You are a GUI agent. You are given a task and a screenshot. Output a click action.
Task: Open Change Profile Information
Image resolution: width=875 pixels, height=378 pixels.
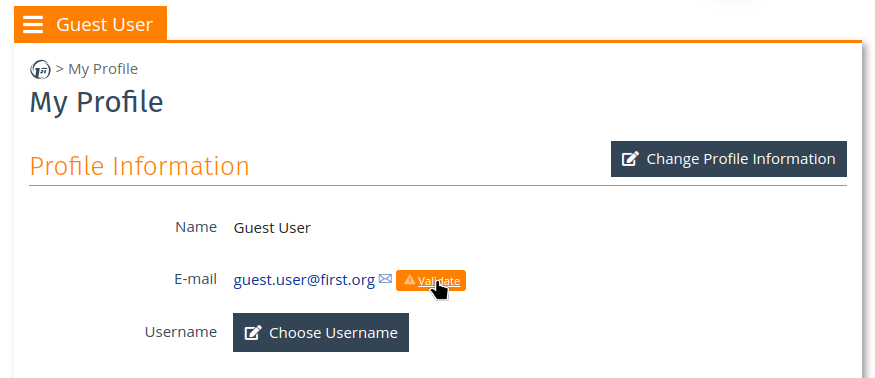tap(729, 159)
